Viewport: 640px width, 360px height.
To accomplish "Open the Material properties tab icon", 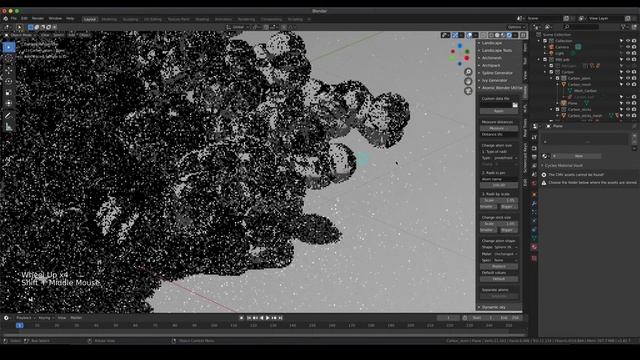I will point(534,247).
